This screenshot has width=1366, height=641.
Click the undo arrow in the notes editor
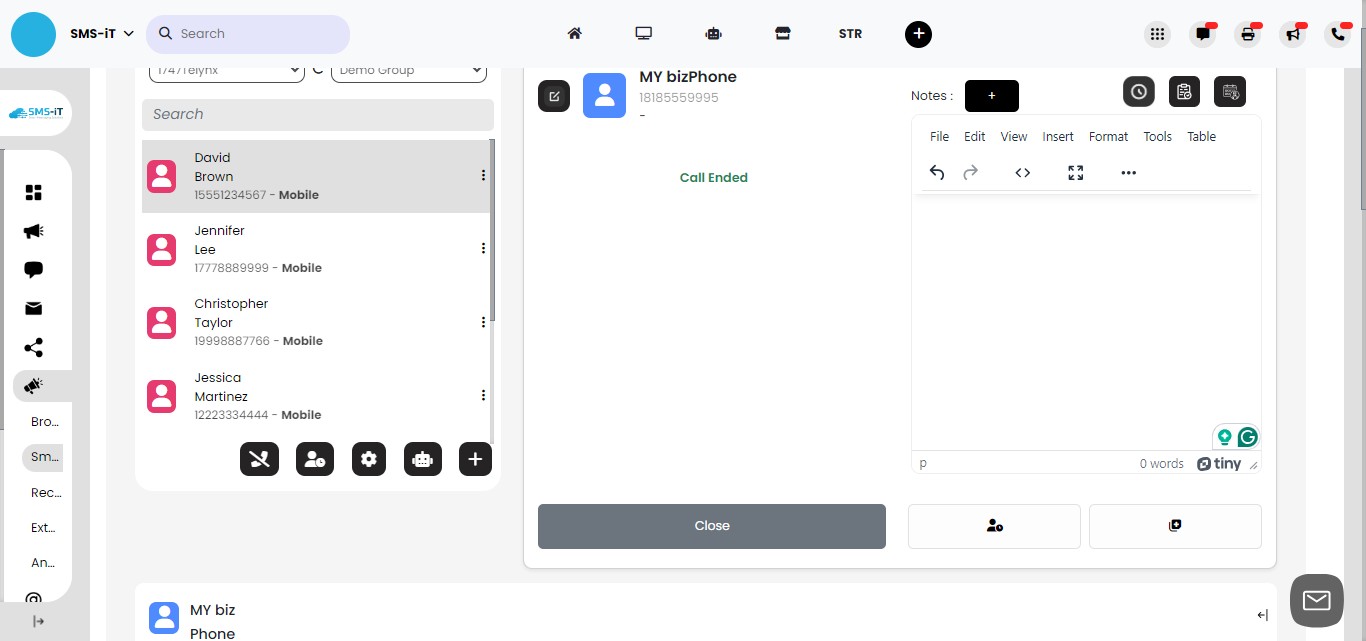[936, 172]
